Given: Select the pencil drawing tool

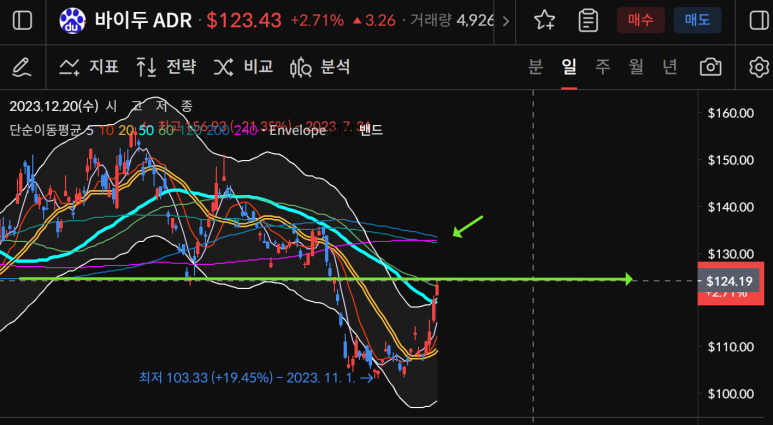Looking at the screenshot, I should [22, 67].
